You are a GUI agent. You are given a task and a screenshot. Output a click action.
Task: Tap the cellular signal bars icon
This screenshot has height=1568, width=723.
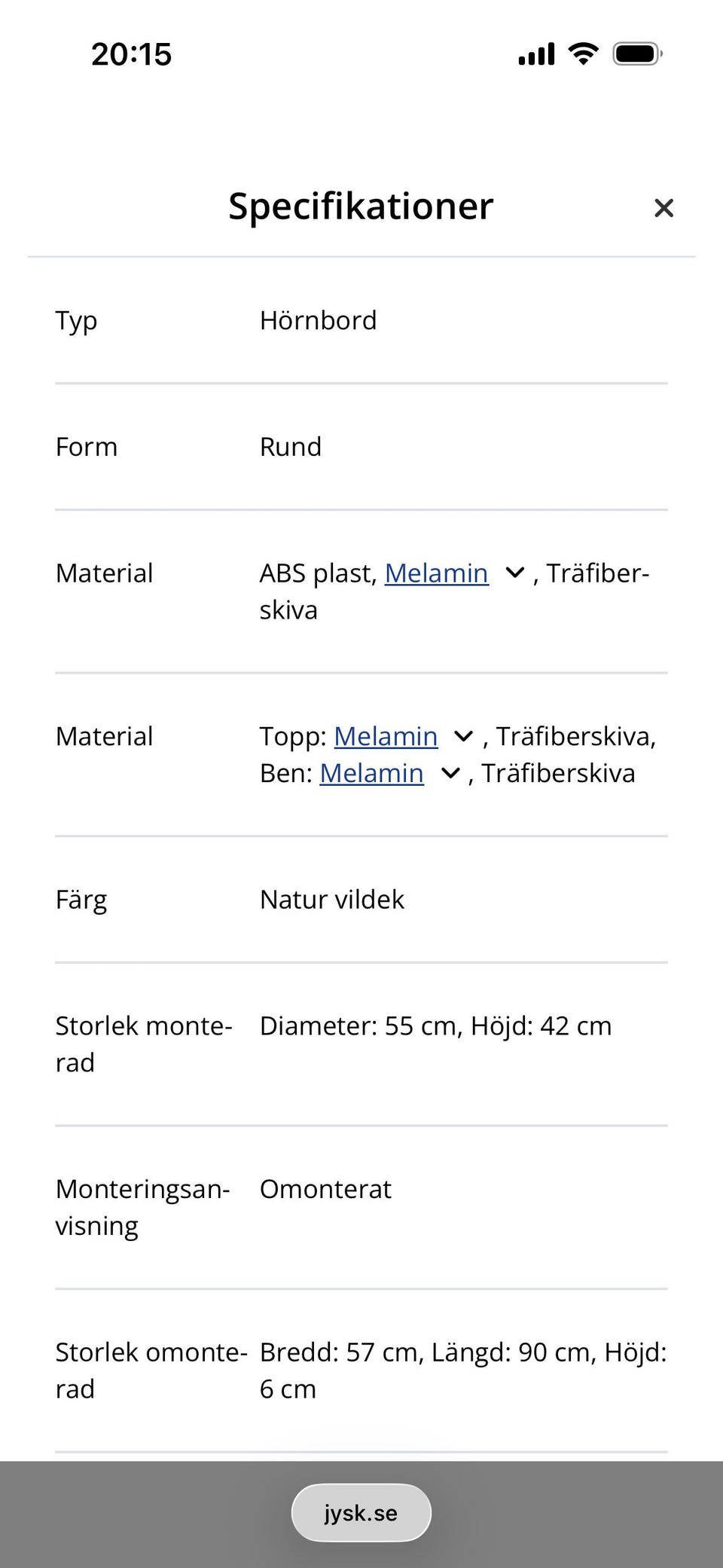click(x=536, y=54)
